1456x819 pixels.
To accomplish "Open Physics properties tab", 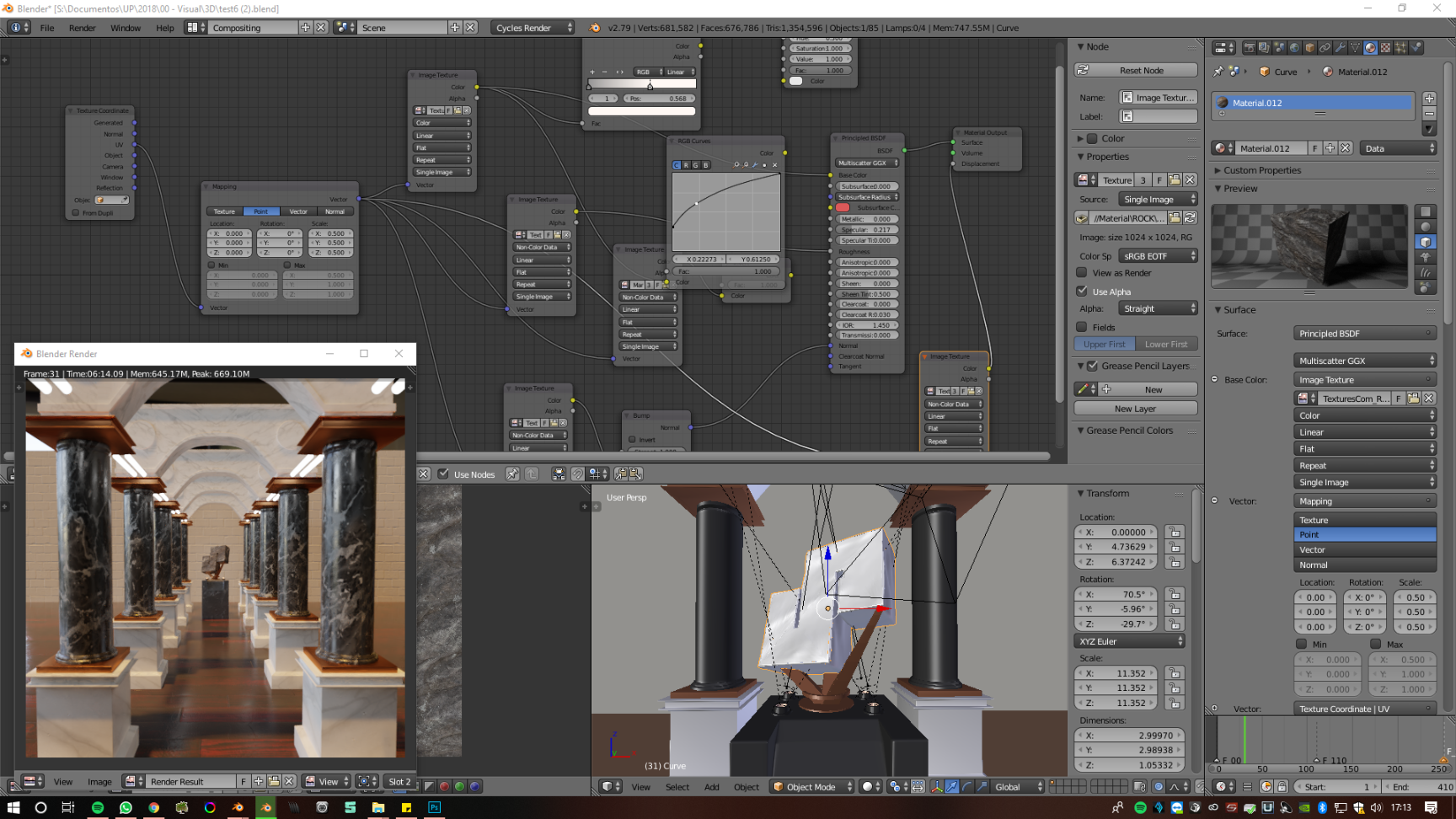I will point(1416,48).
